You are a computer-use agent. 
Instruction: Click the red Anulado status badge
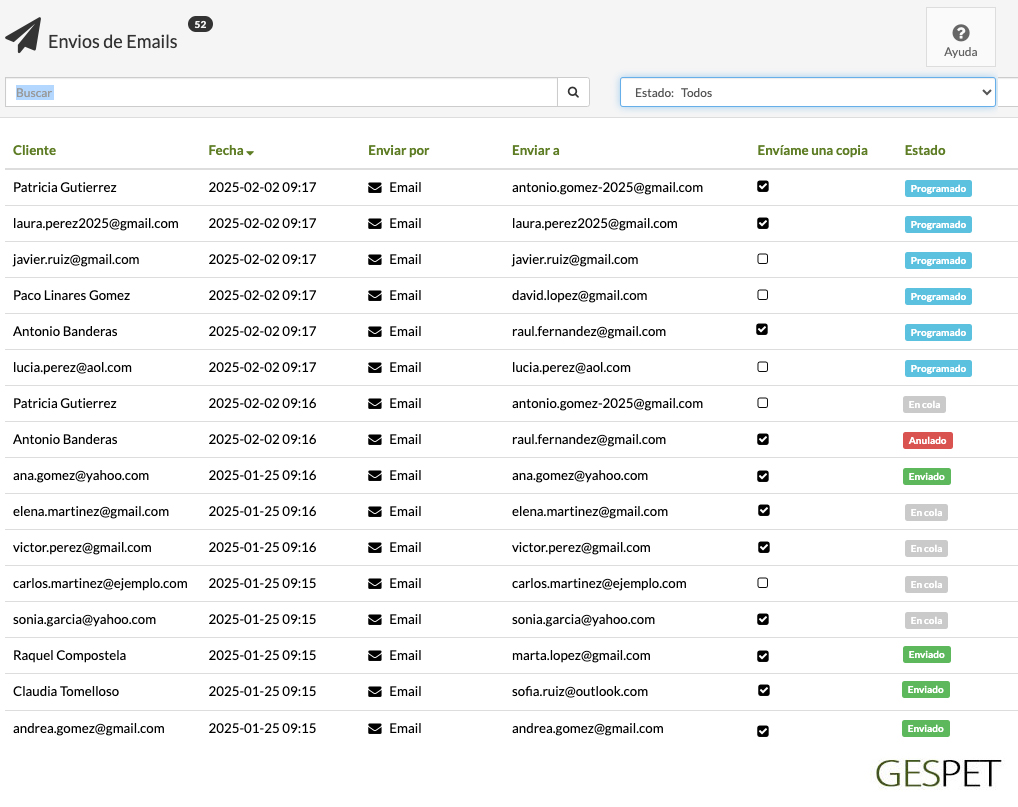coord(927,440)
